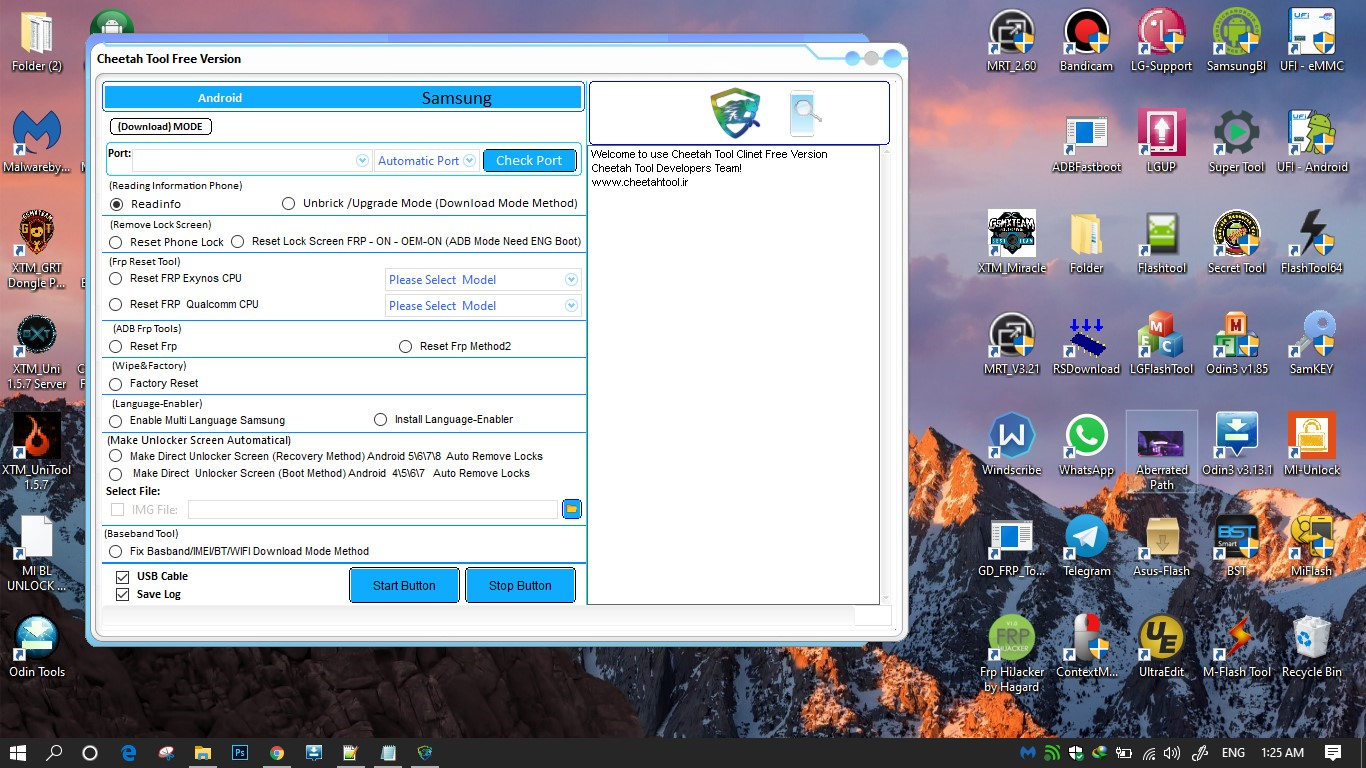
Task: Select Reset FRP Exynos CPU option
Action: pos(116,279)
